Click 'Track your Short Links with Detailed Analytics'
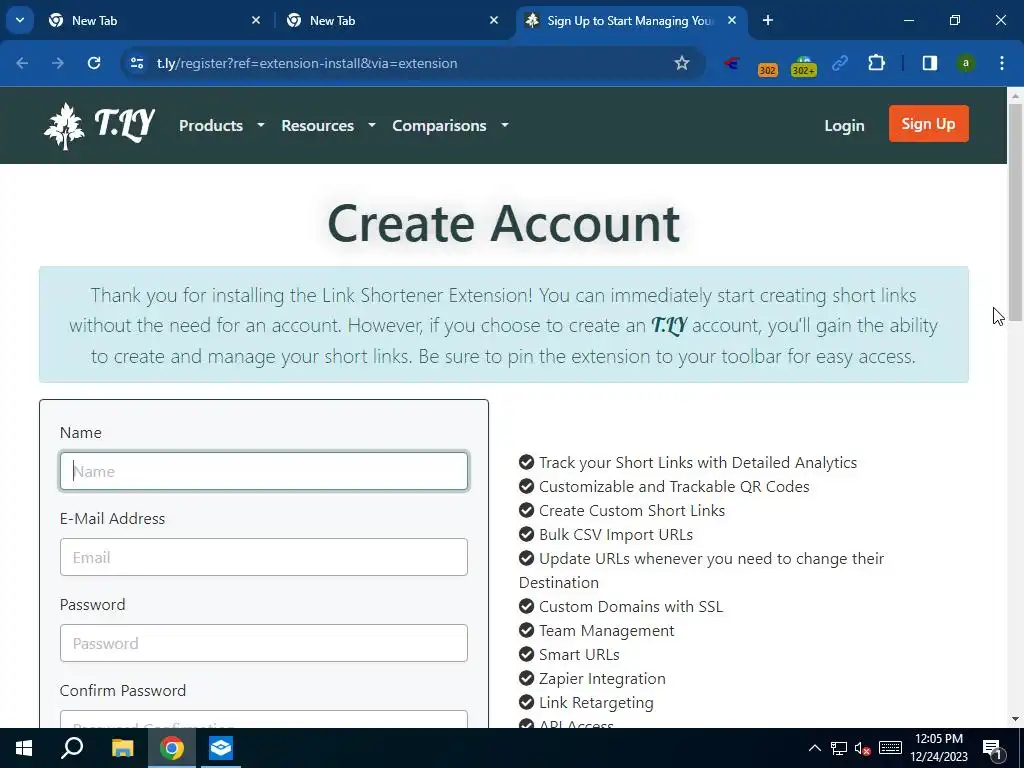The width and height of the screenshot is (1024, 768). point(697,462)
